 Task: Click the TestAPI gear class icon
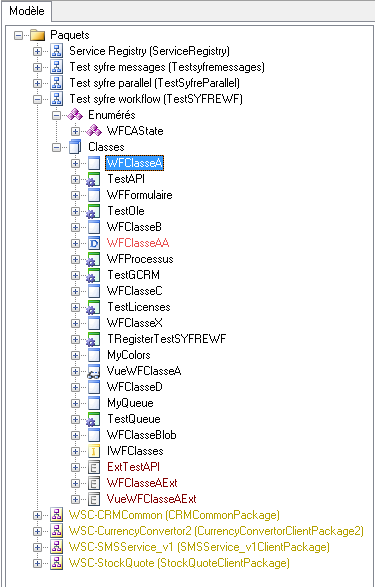(93, 179)
